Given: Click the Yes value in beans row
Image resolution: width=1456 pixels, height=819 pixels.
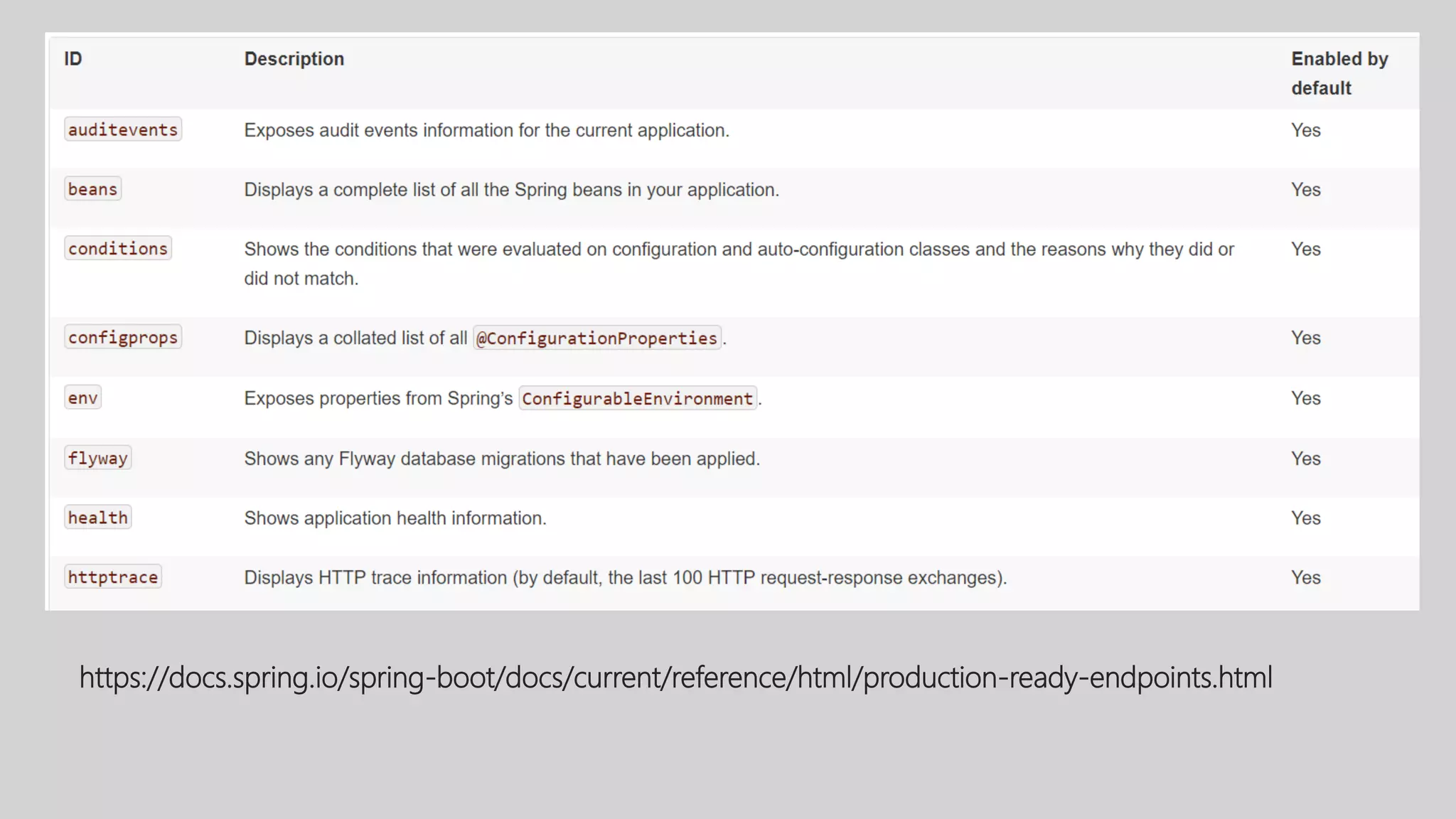Looking at the screenshot, I should pyautogui.click(x=1306, y=190).
